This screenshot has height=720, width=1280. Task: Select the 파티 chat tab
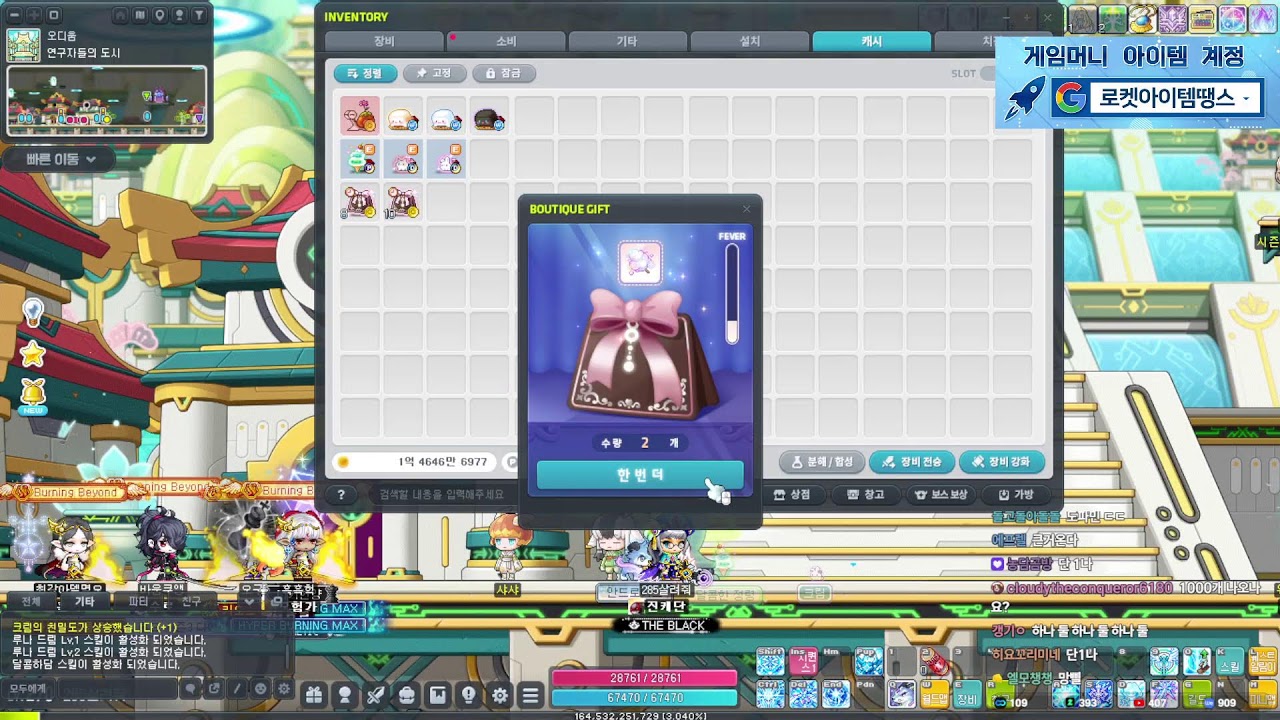[138, 601]
